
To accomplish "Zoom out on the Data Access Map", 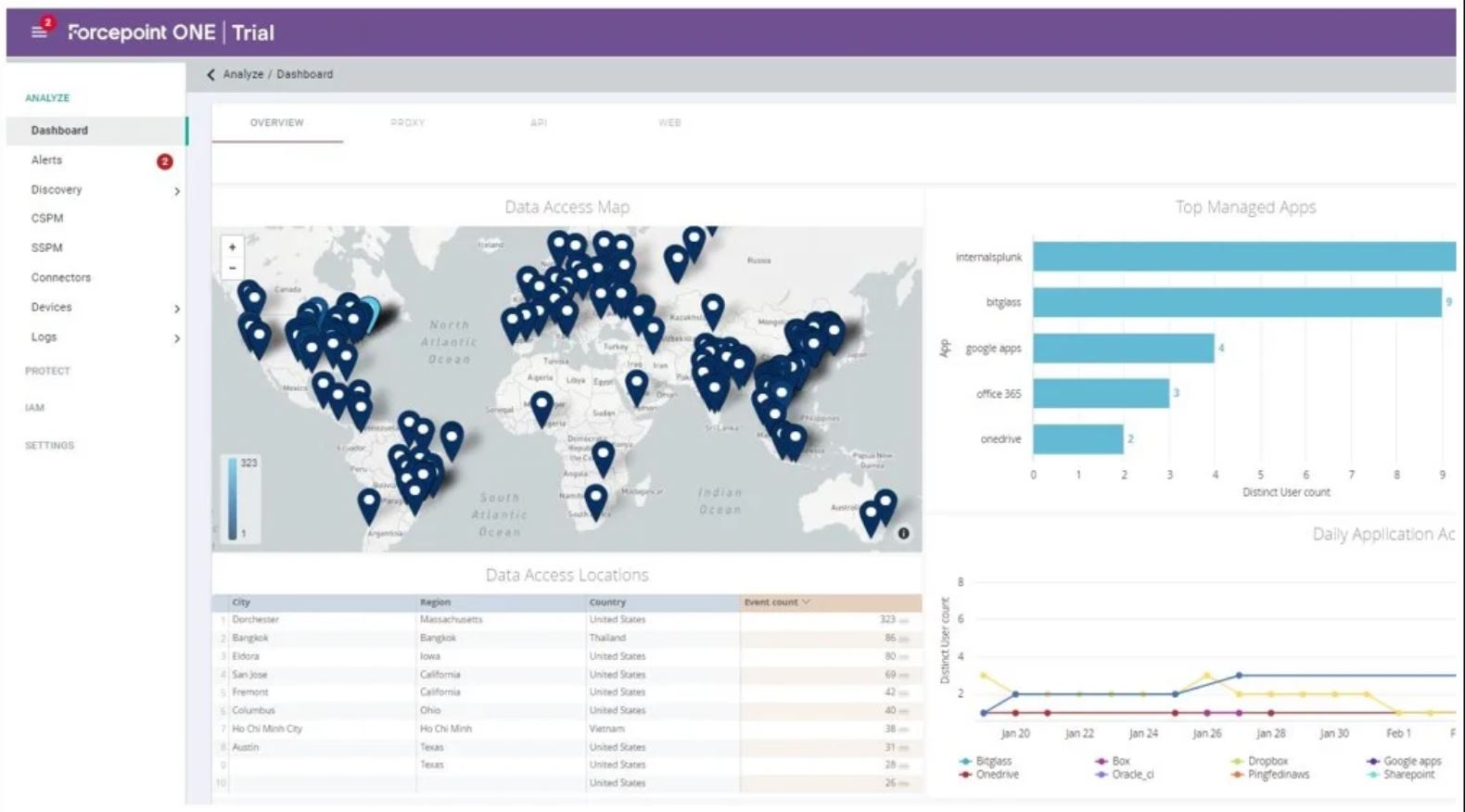I will [x=232, y=268].
